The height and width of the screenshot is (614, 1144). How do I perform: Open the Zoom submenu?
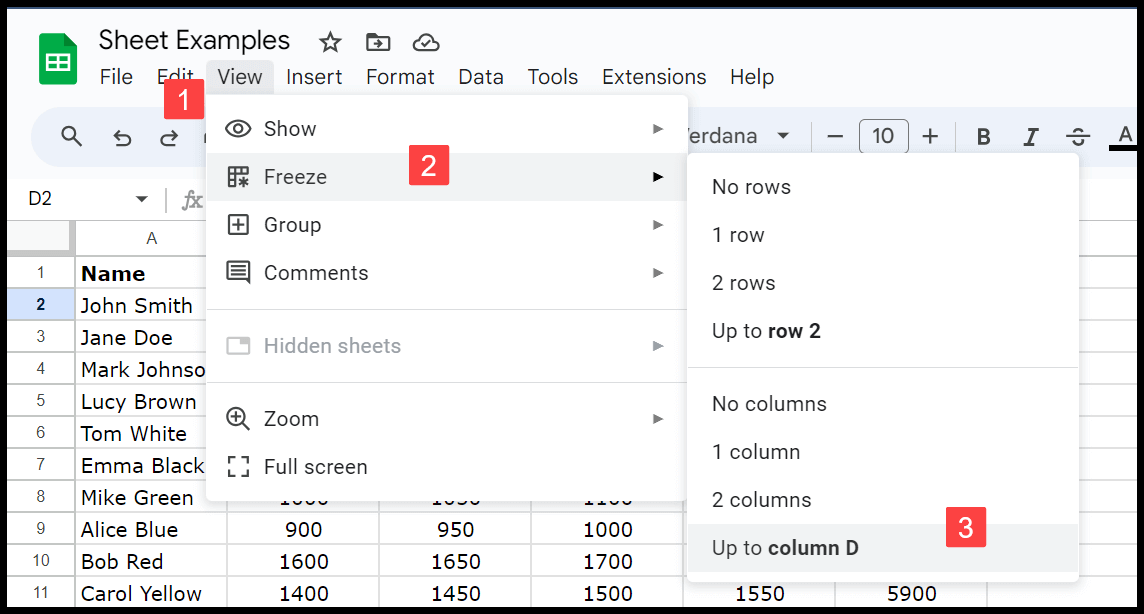point(447,419)
